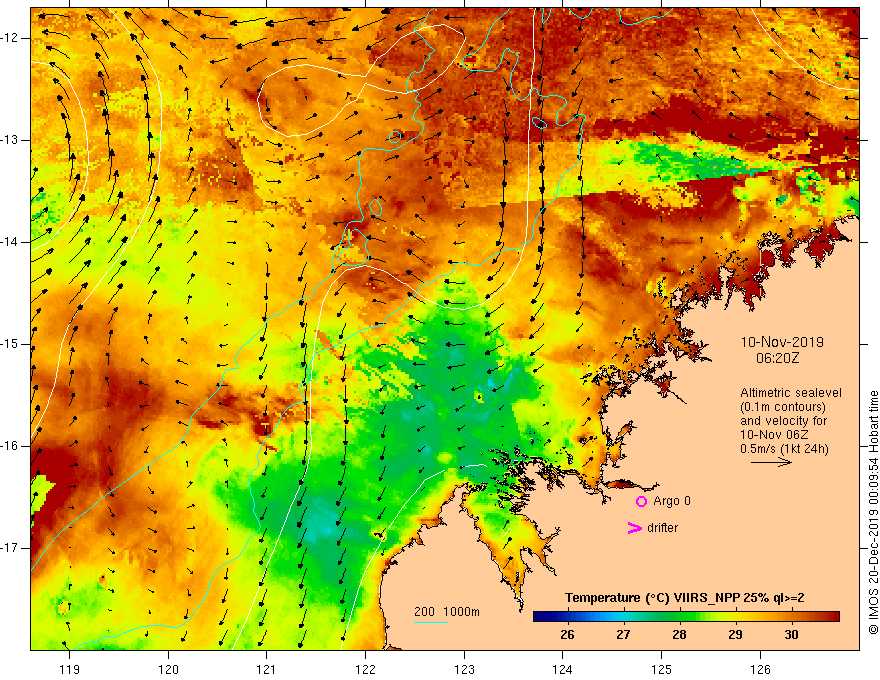This screenshot has height=680, width=880.
Task: Click the longitude axis label 120
Action: (x=168, y=669)
